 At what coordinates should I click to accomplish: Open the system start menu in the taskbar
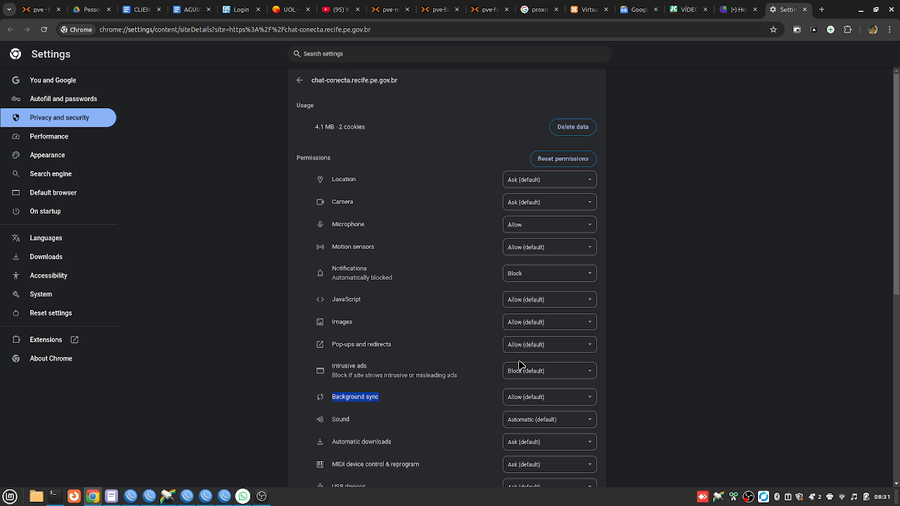click(x=10, y=496)
